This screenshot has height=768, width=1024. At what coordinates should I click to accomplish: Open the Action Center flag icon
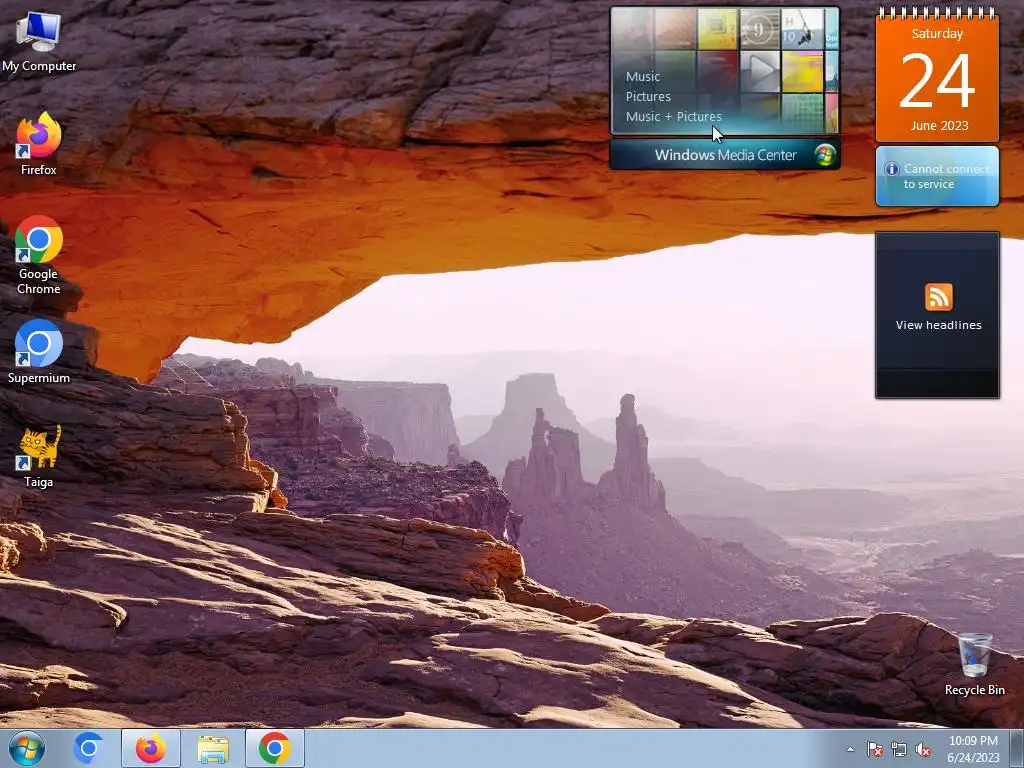(x=874, y=749)
